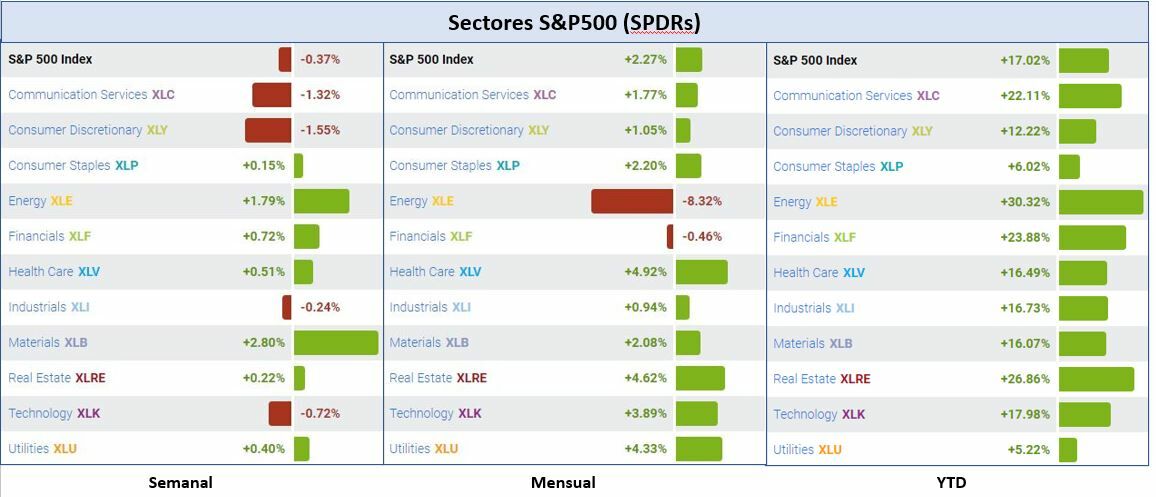1156x497 pixels.
Task: Select Technology XLK in the weekly panel
Action: coord(54,413)
